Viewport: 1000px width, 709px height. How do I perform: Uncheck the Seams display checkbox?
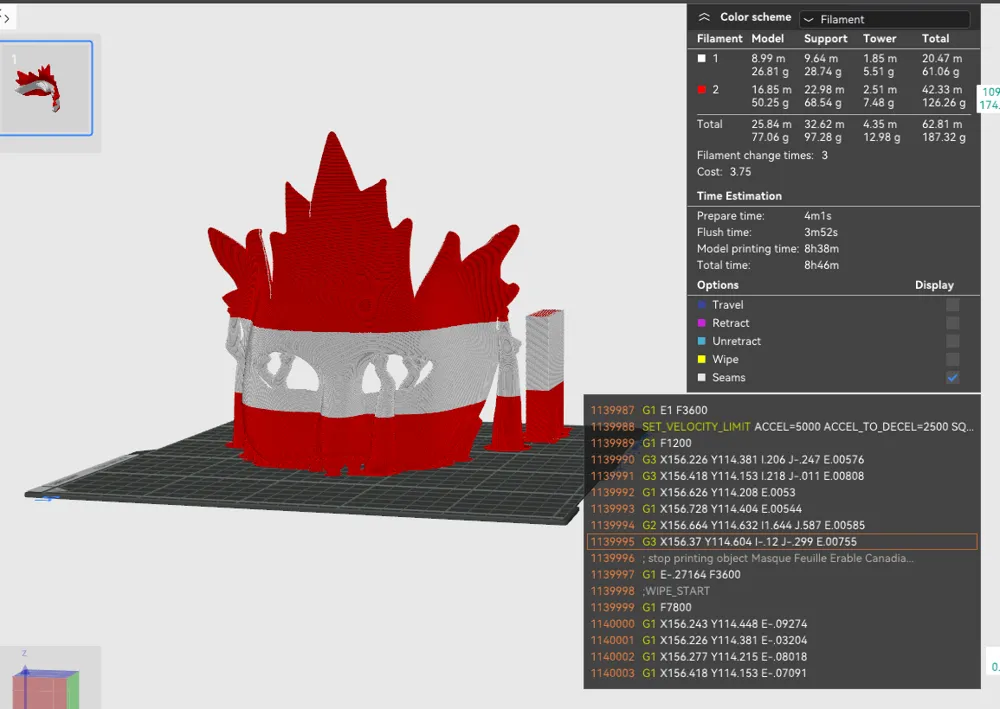952,377
